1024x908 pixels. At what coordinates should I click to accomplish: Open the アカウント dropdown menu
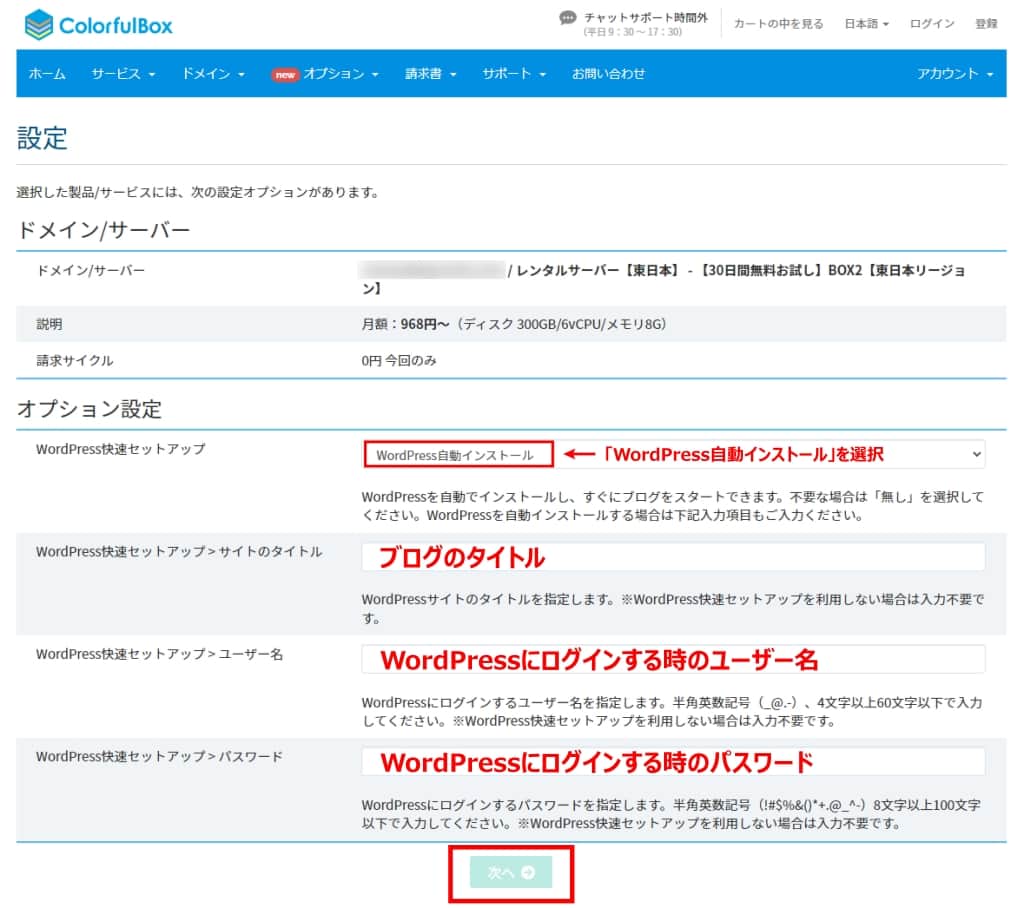tap(955, 74)
